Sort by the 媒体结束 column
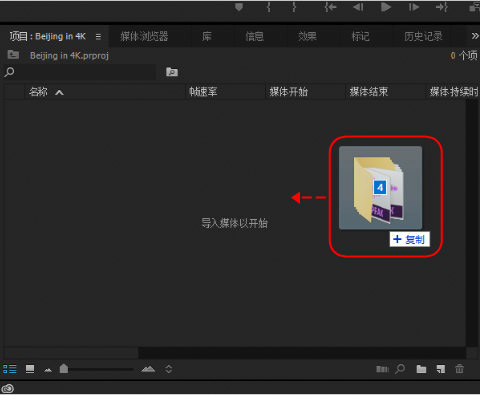480x395 pixels. [x=369, y=92]
